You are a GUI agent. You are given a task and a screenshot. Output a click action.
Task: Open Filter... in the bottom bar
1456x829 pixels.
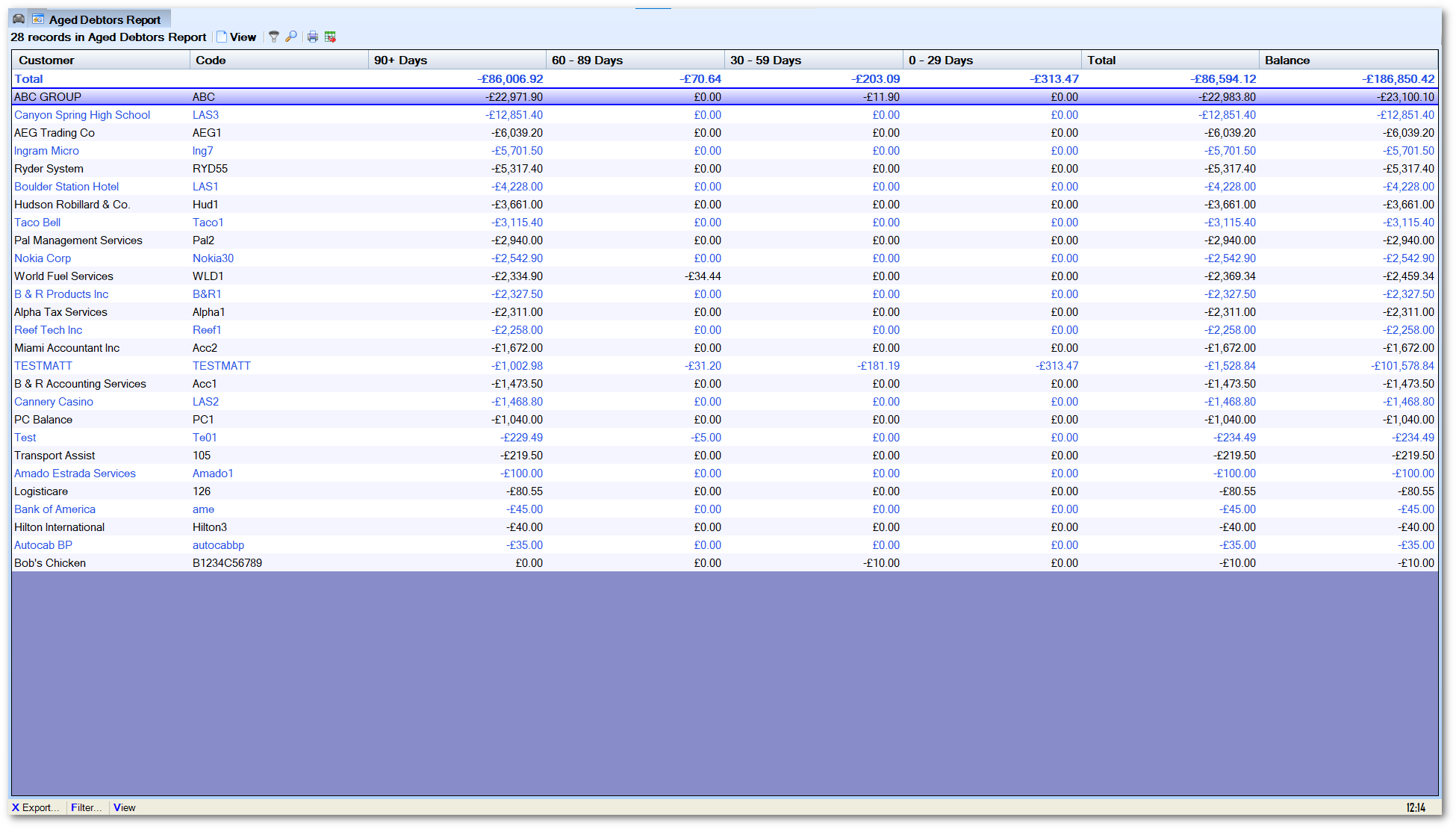(x=86, y=807)
